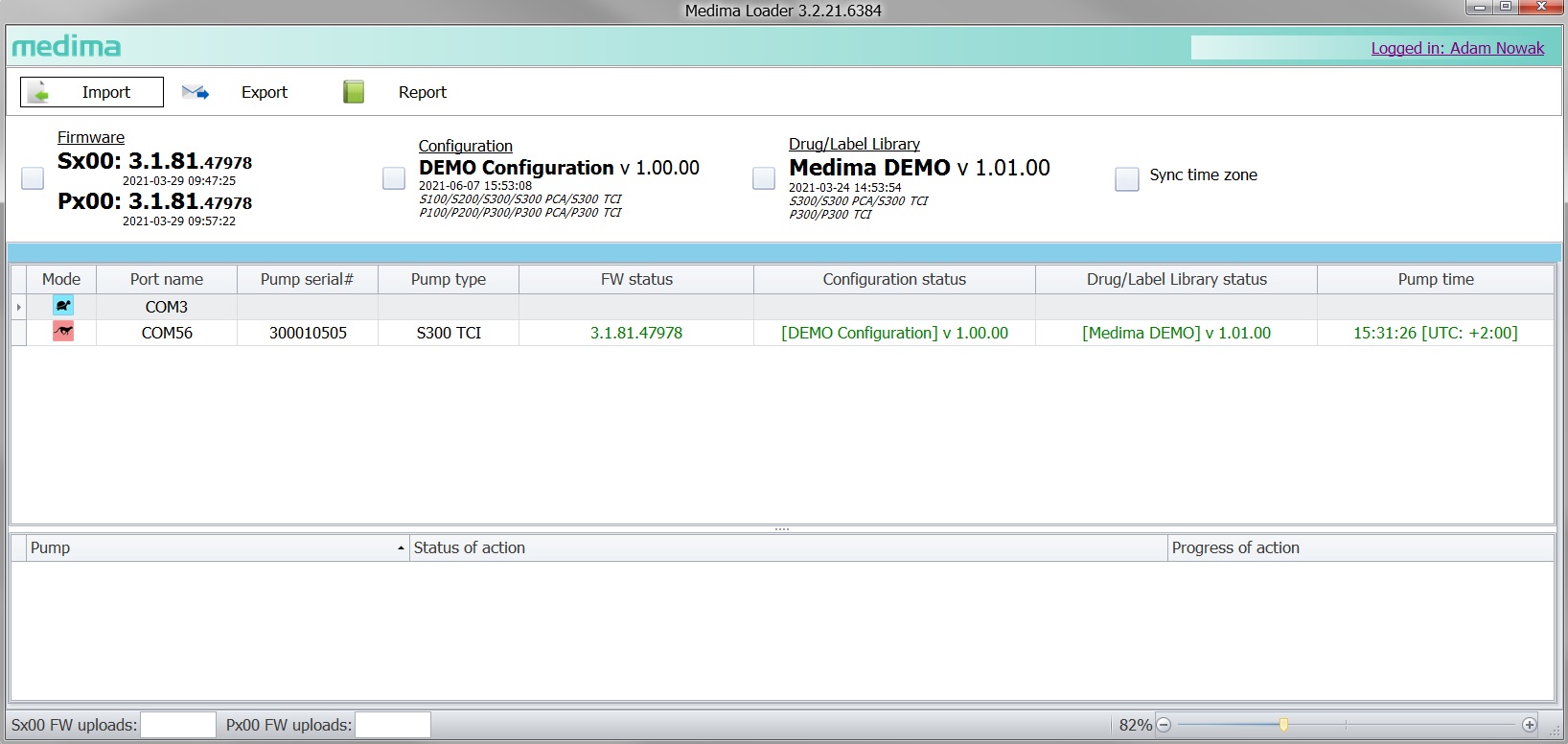Click [Medima DEMO] v 1.01.00 cell
The image size is (1568, 744).
click(1177, 333)
